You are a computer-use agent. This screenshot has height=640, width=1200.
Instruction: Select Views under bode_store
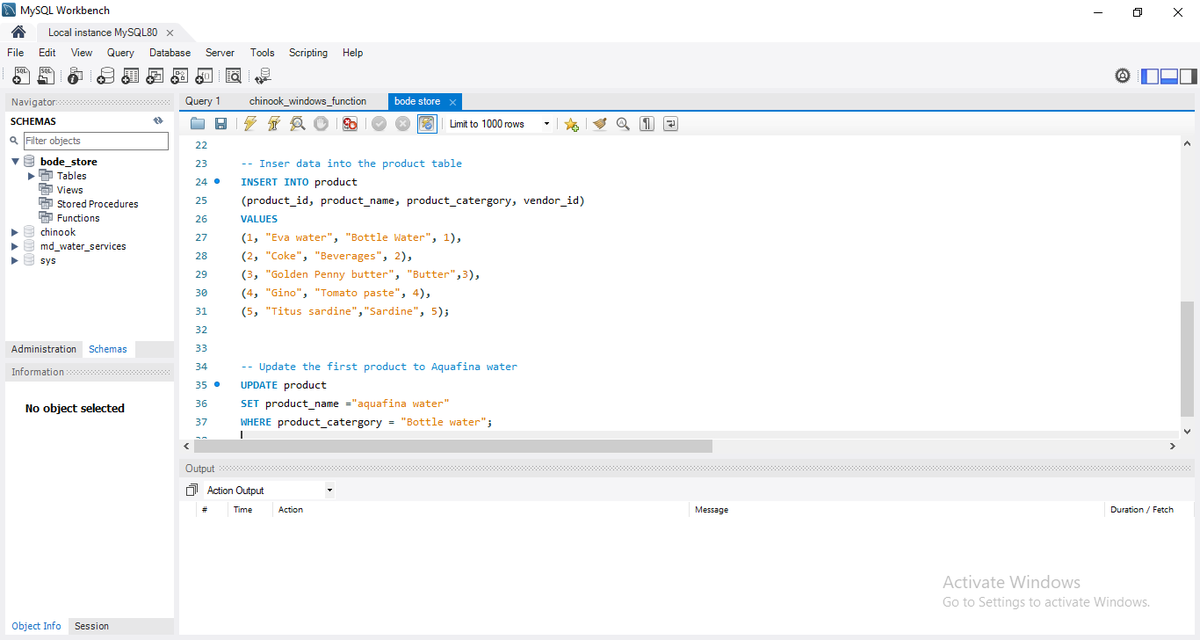[70, 190]
